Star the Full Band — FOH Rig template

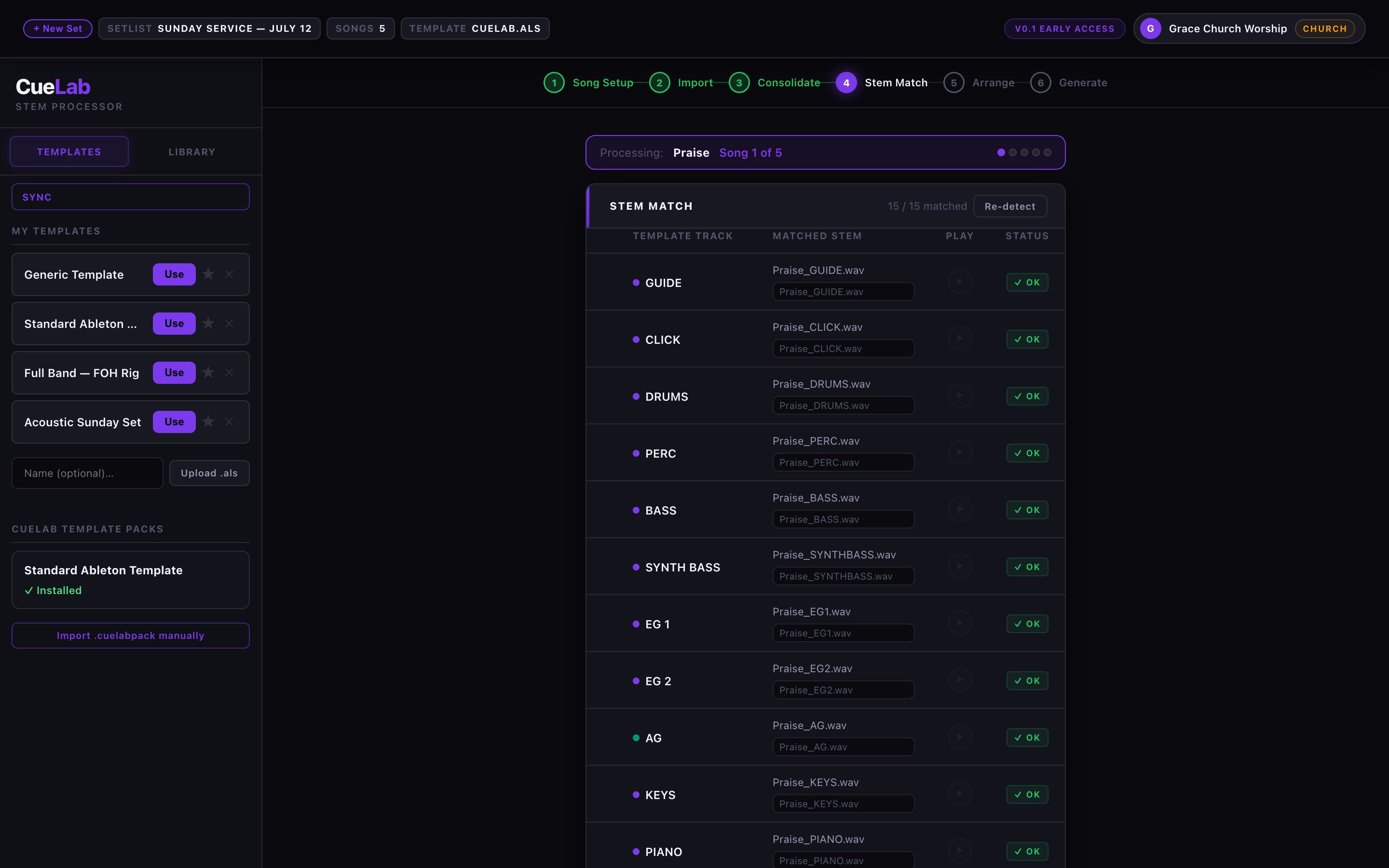click(x=208, y=373)
